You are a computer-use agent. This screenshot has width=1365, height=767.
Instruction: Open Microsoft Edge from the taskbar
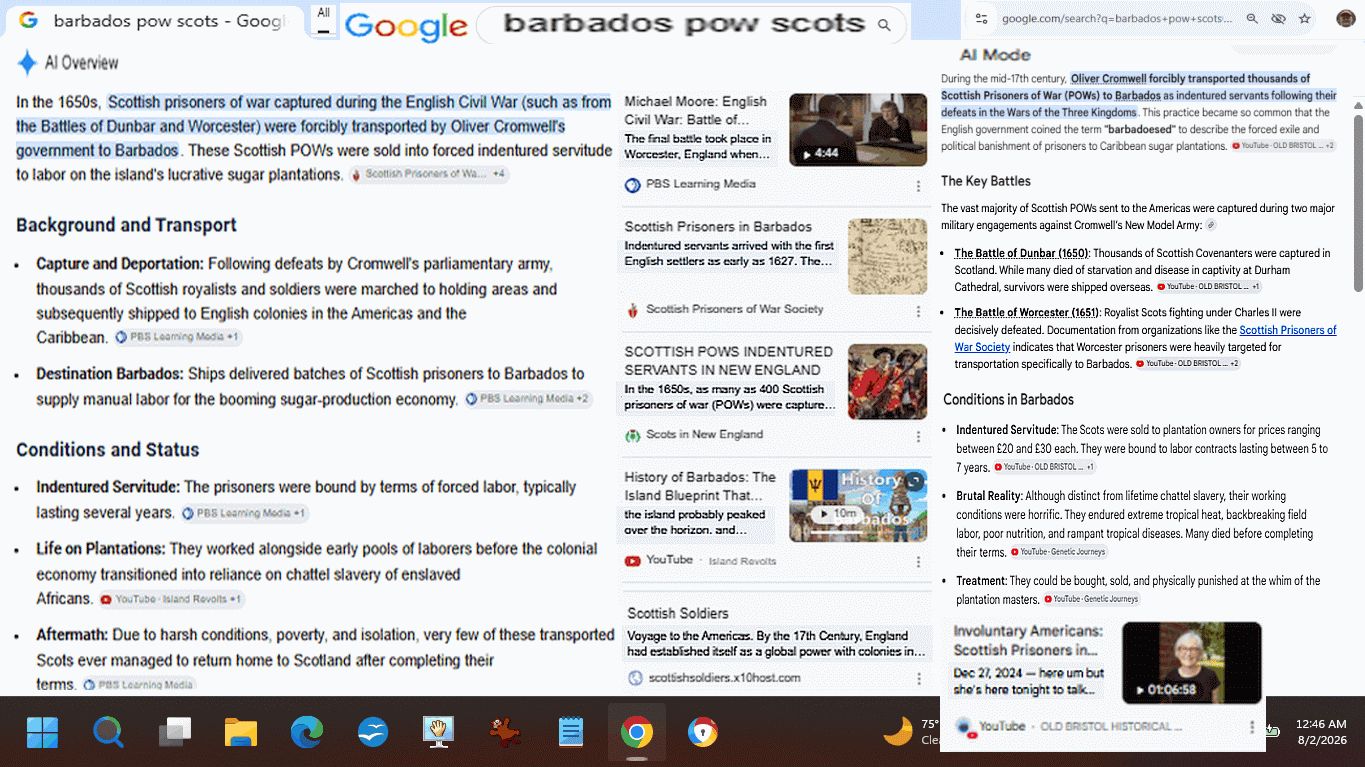[x=307, y=733]
